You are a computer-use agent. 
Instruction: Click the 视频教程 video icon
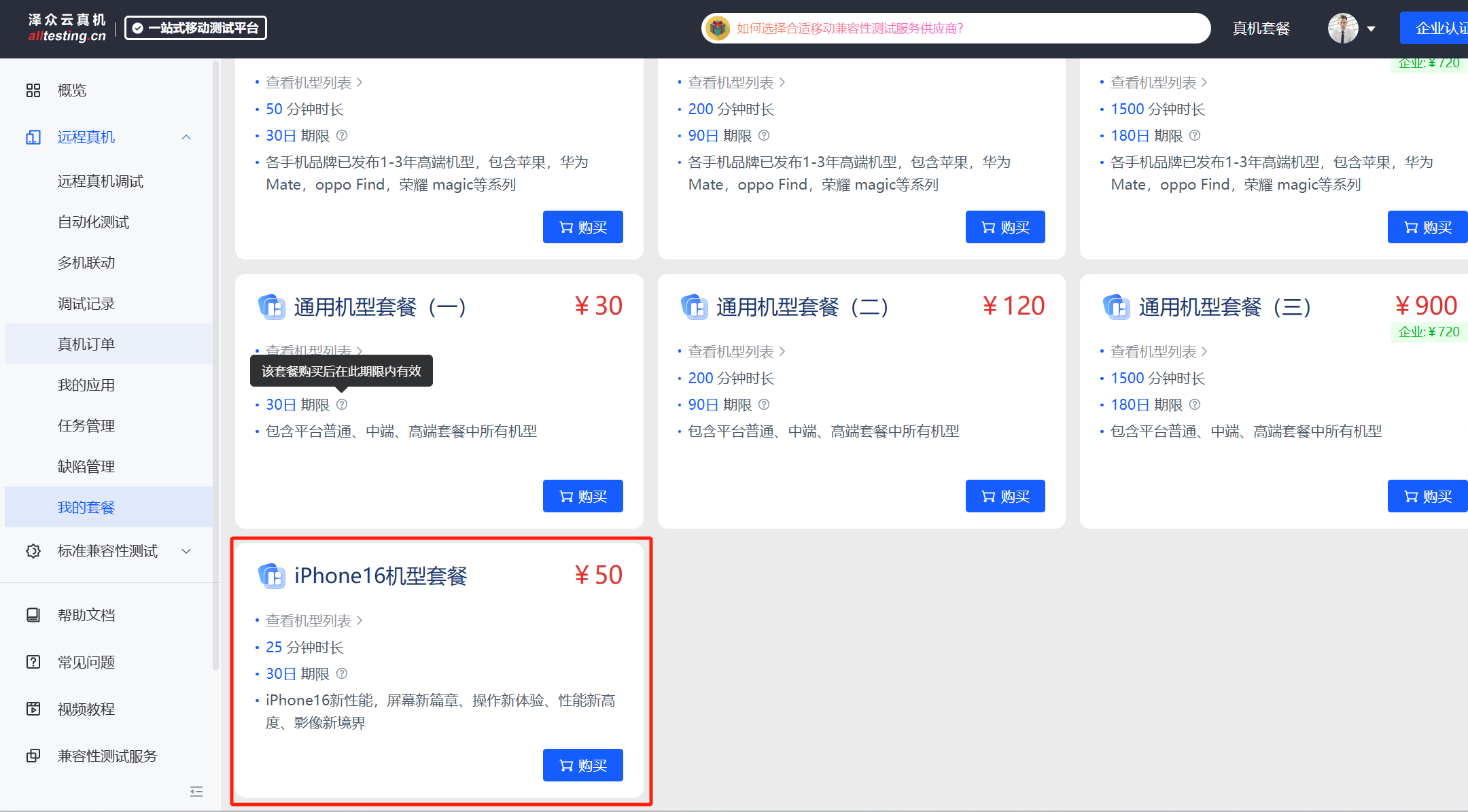(x=33, y=709)
